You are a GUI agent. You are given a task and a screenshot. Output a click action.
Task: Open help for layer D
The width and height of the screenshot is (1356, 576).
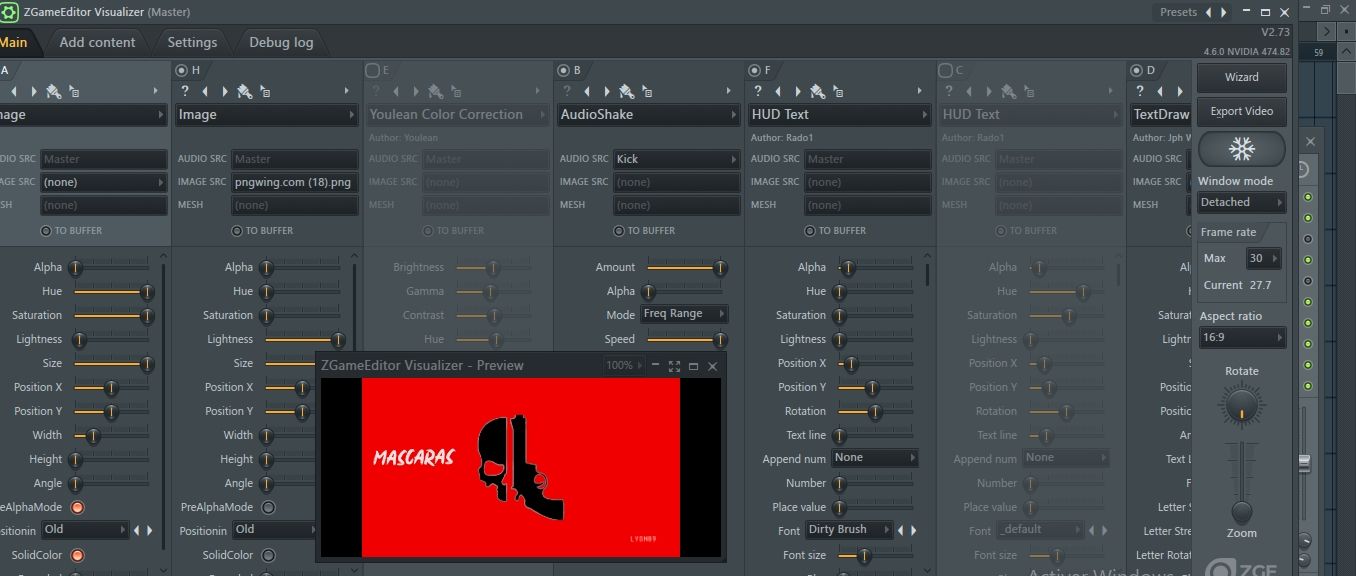coord(1139,91)
